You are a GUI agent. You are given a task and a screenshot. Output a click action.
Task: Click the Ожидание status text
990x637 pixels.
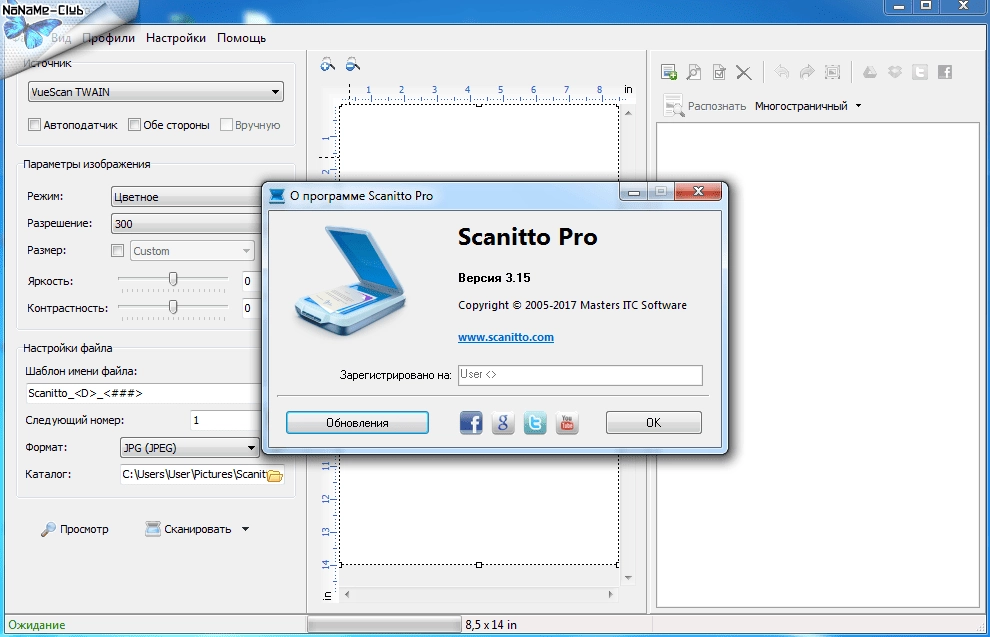click(x=37, y=625)
